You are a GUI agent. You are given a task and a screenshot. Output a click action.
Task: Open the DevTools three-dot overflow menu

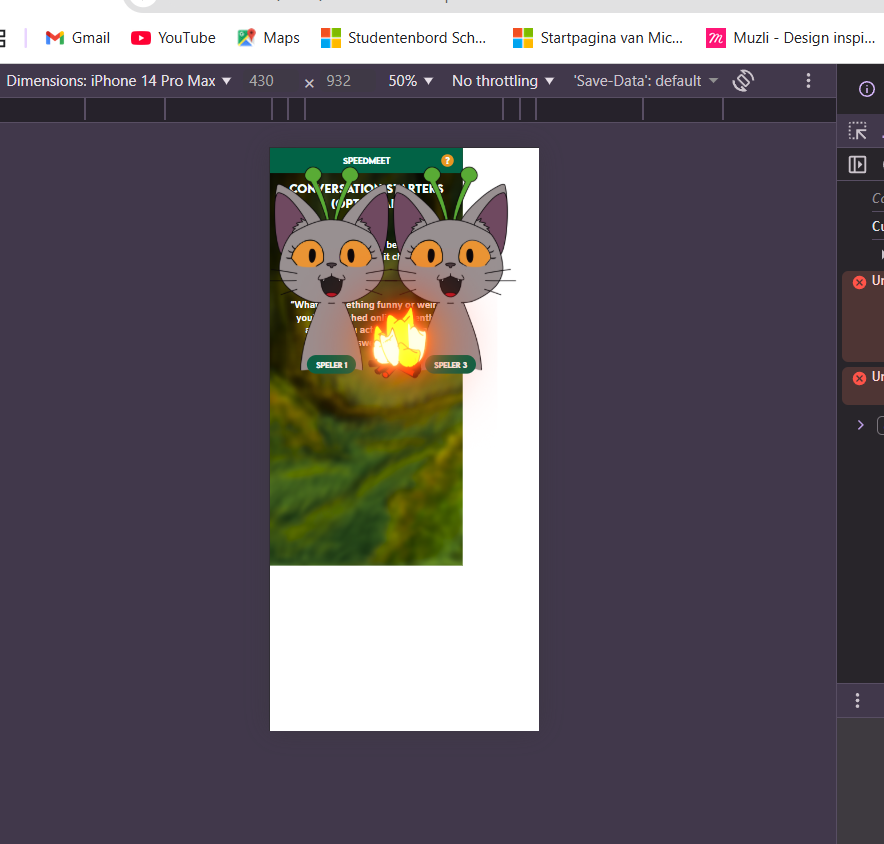tap(857, 700)
